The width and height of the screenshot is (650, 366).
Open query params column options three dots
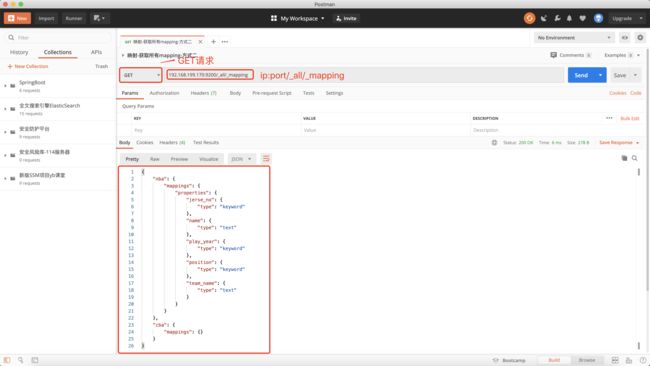click(x=609, y=118)
